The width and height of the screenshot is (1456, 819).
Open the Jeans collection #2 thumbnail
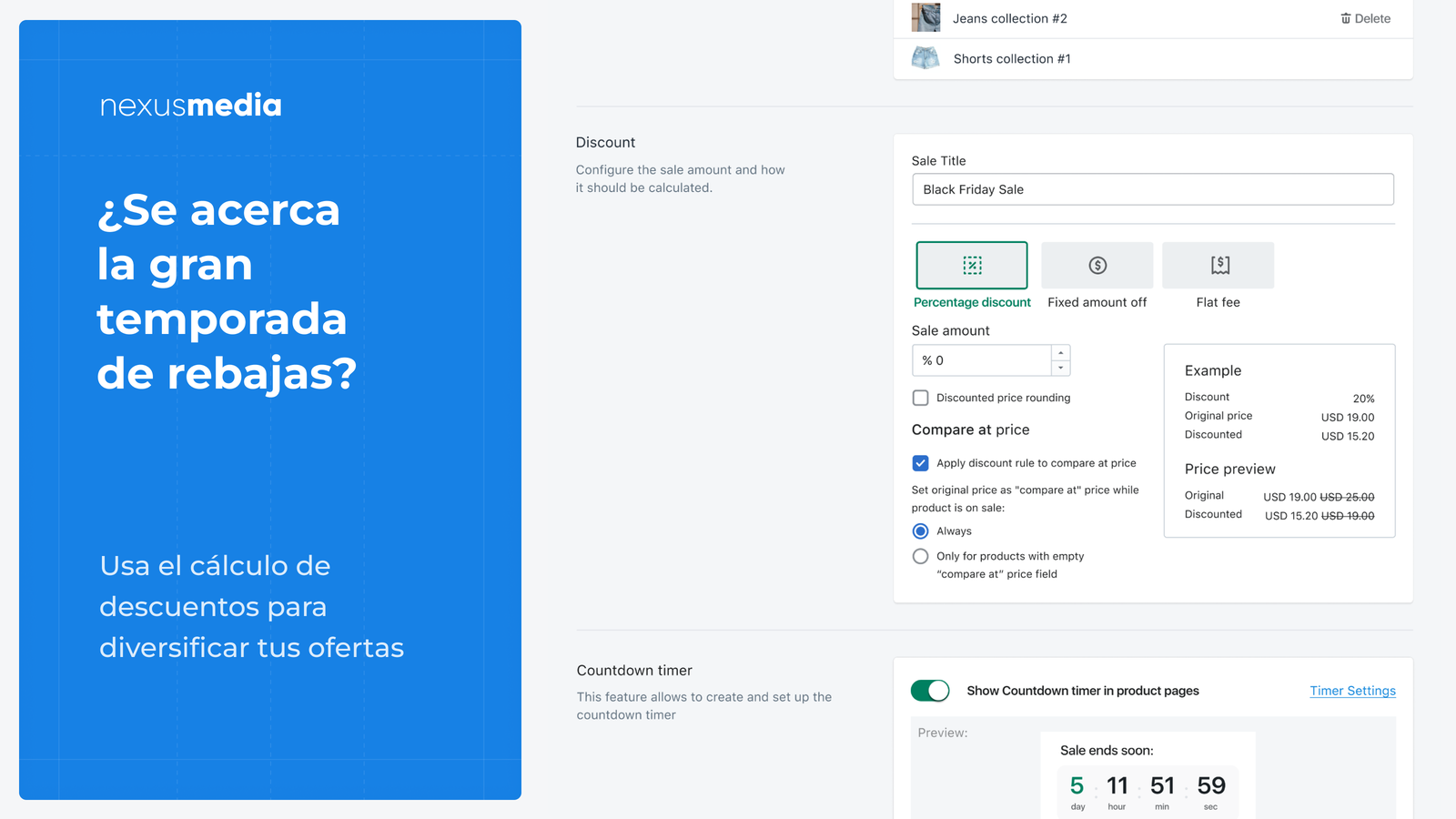[x=926, y=17]
